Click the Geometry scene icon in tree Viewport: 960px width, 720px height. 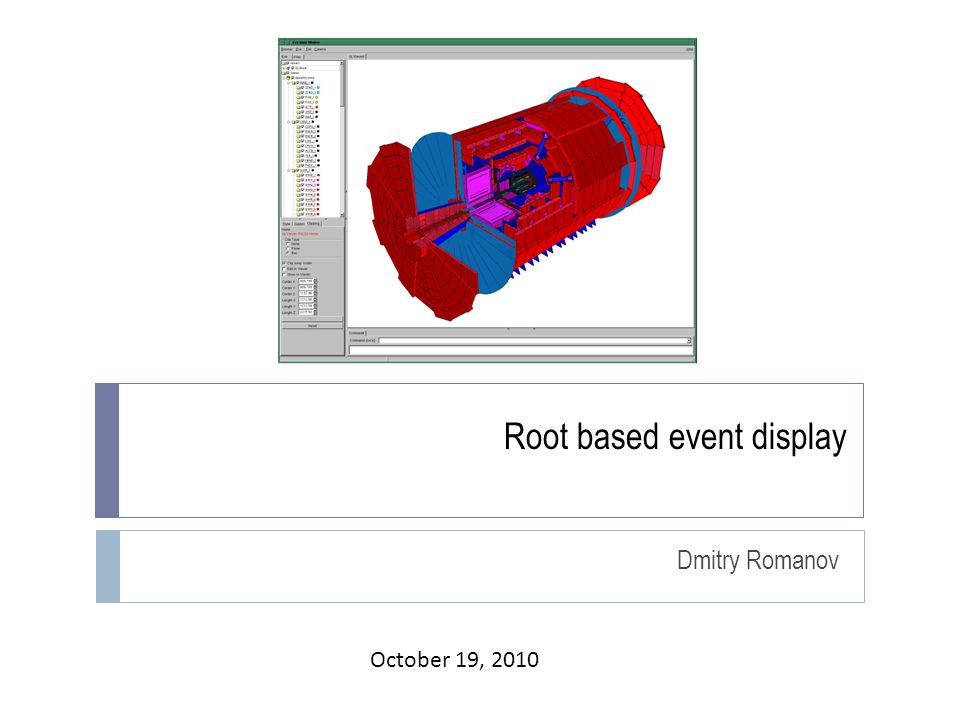point(288,78)
